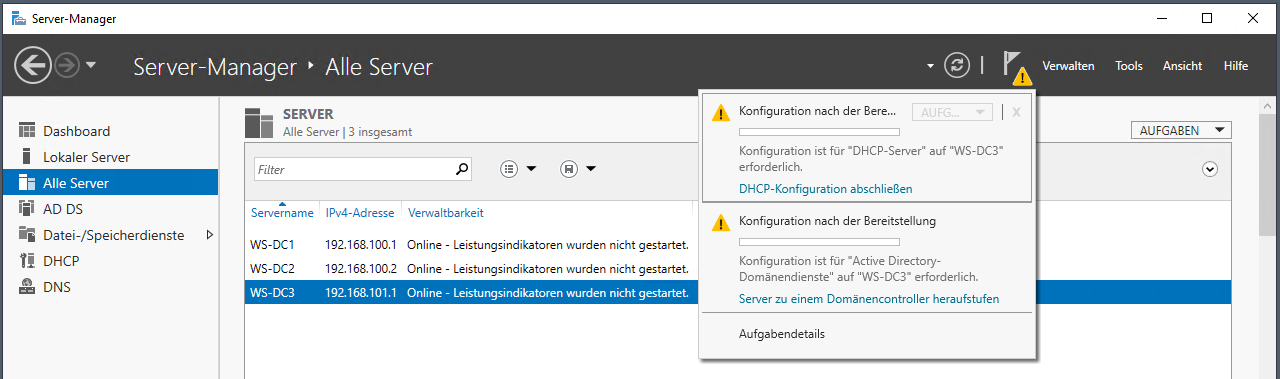Viewport: 1280px width, 379px height.
Task: Click the SERVER tile header icon
Action: click(x=259, y=122)
